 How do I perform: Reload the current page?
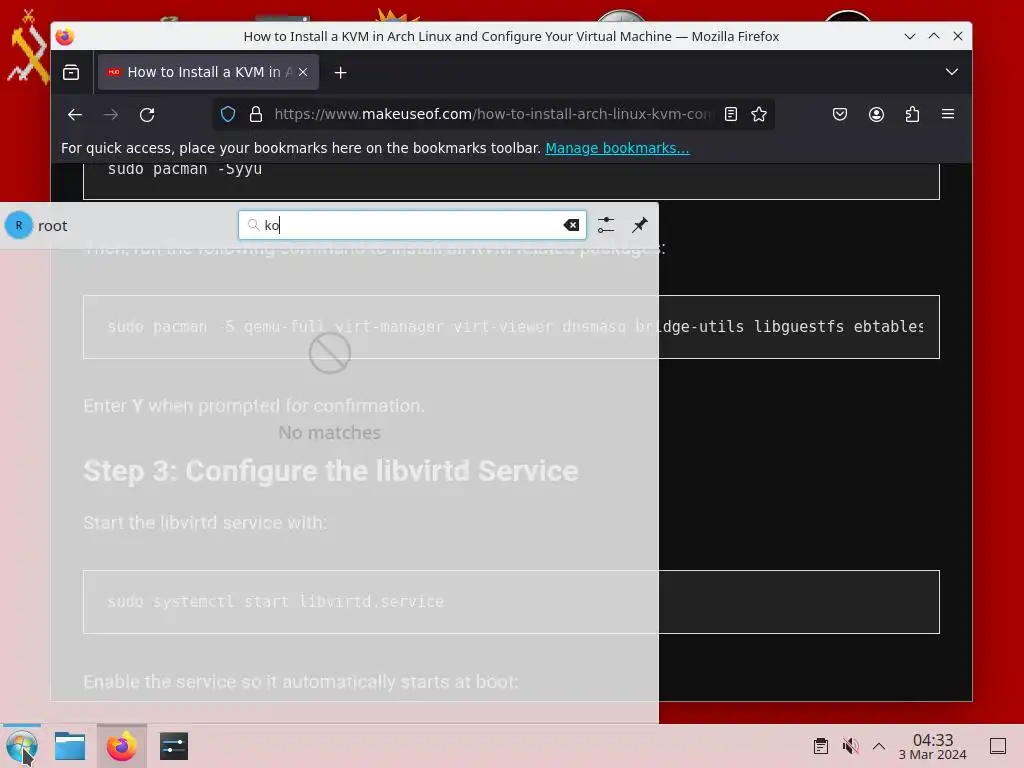click(147, 115)
